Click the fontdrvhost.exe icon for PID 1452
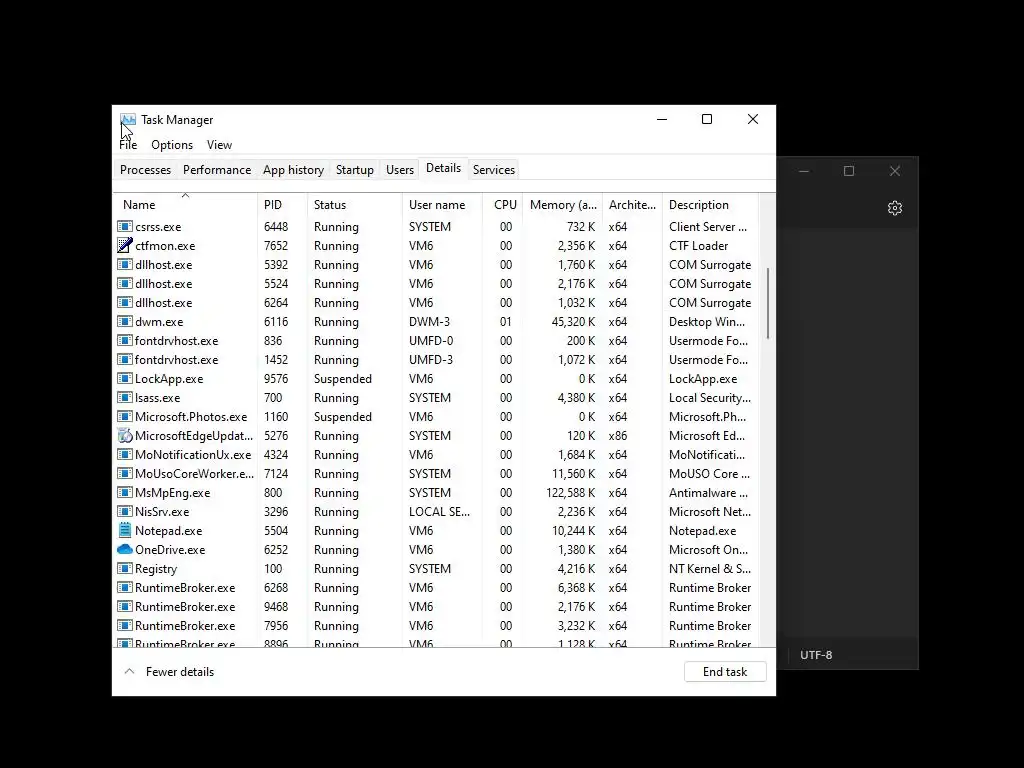This screenshot has height=768, width=1024. [x=125, y=359]
